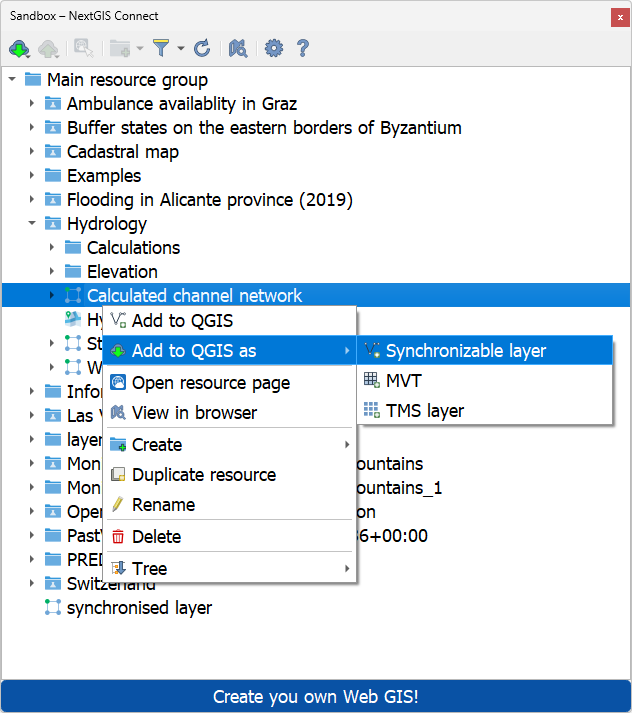Choose Delete in context menu
Screen dimensions: 632x713
point(229,537)
